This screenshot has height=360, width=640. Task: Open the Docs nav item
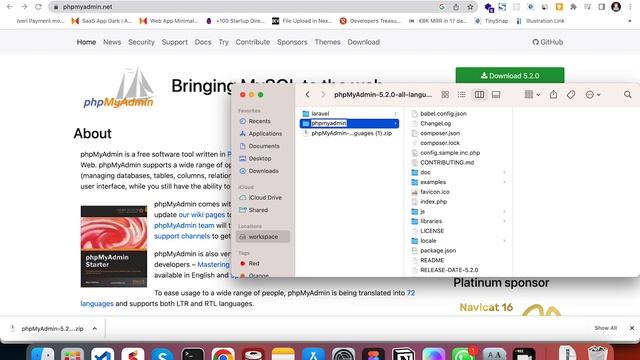click(203, 42)
